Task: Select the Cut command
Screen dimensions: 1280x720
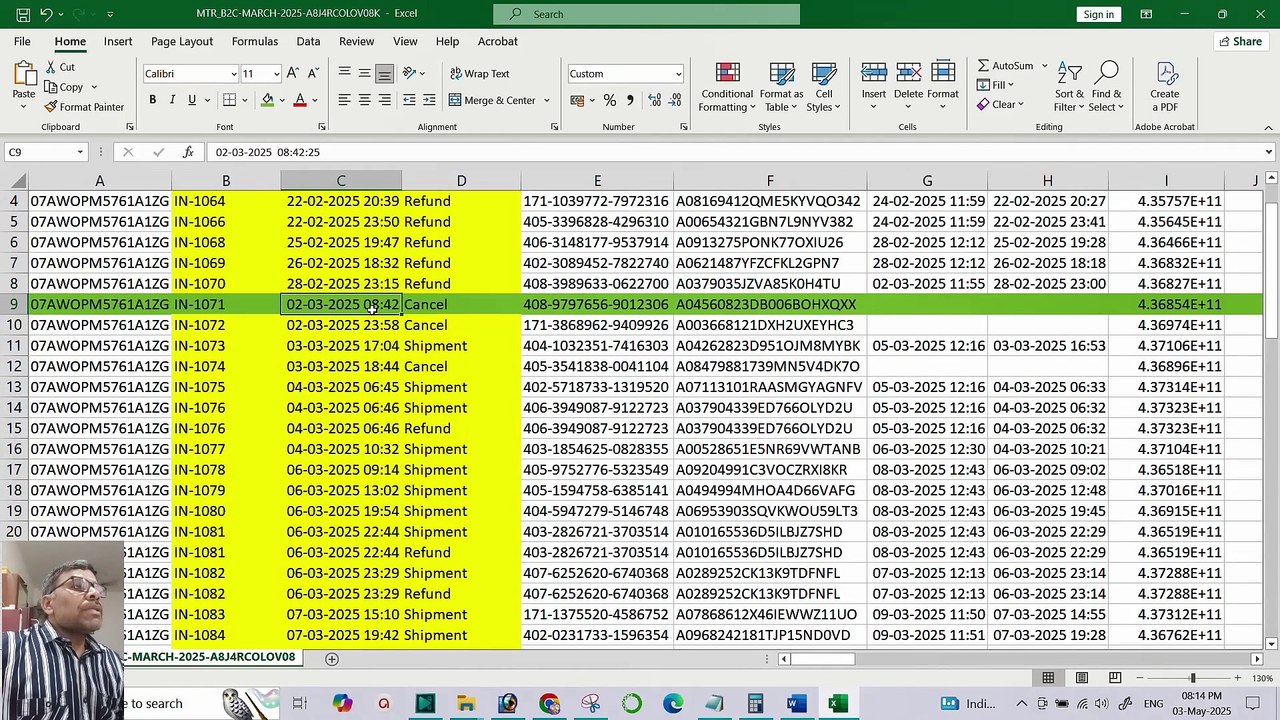Action: [x=60, y=67]
